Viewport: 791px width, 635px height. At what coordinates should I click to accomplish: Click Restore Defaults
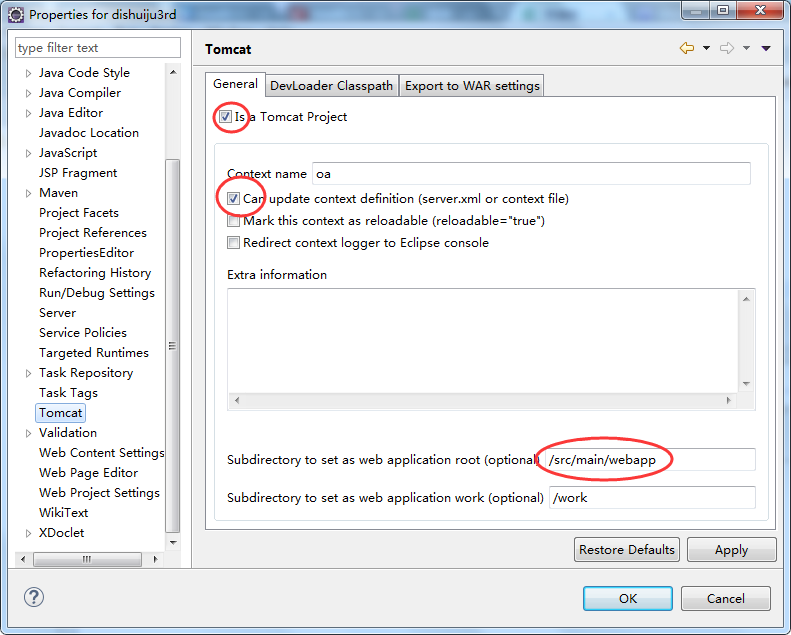coord(627,550)
